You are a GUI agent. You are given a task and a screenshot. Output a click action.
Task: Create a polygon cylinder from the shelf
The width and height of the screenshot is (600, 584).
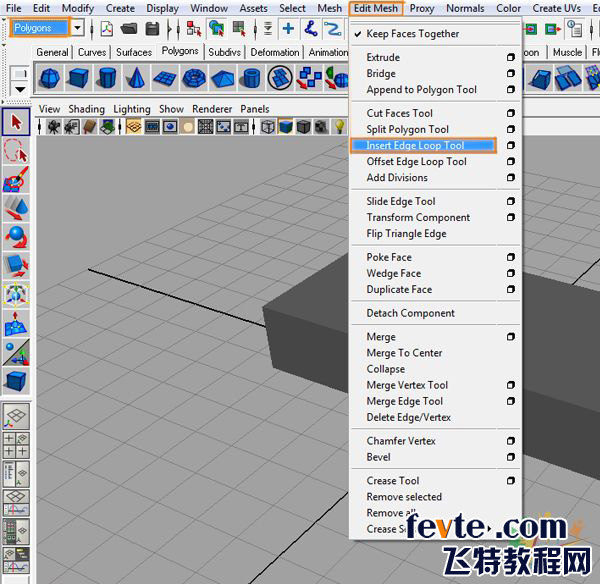click(x=107, y=78)
